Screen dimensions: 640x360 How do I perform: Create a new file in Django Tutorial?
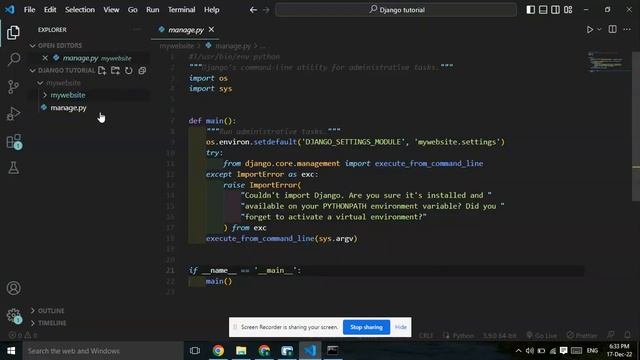coord(102,71)
